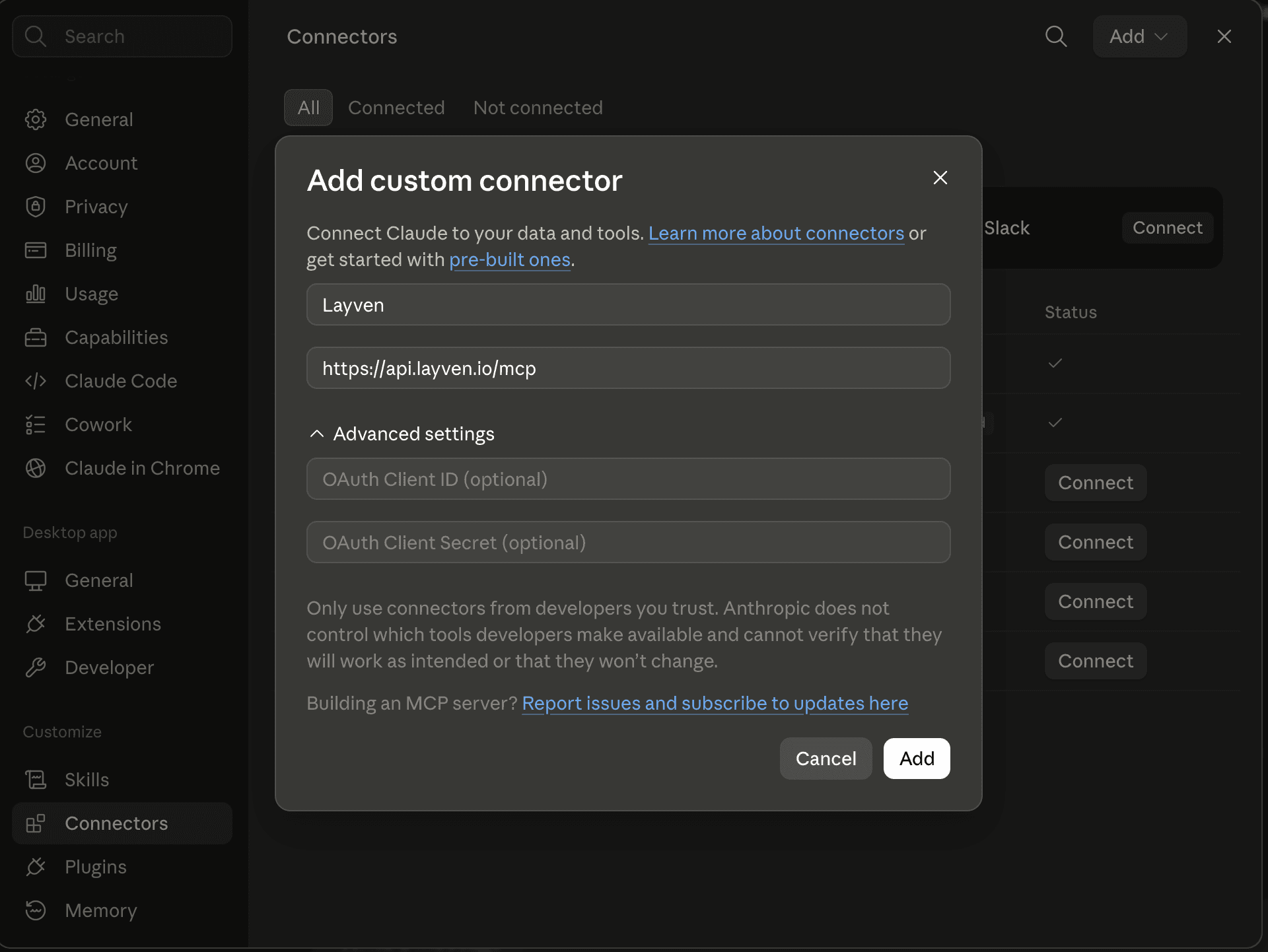Focus the OAuth Client ID field
The height and width of the screenshot is (952, 1268).
coord(629,479)
